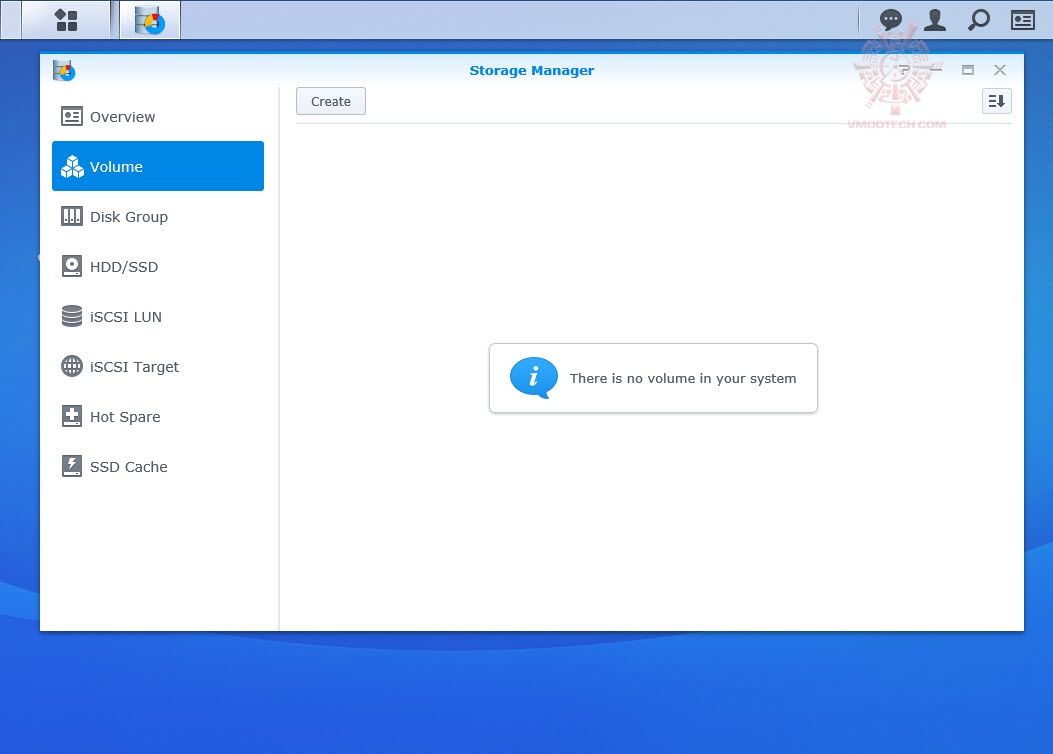Open the user account options icon
1053x754 pixels.
(x=935, y=20)
